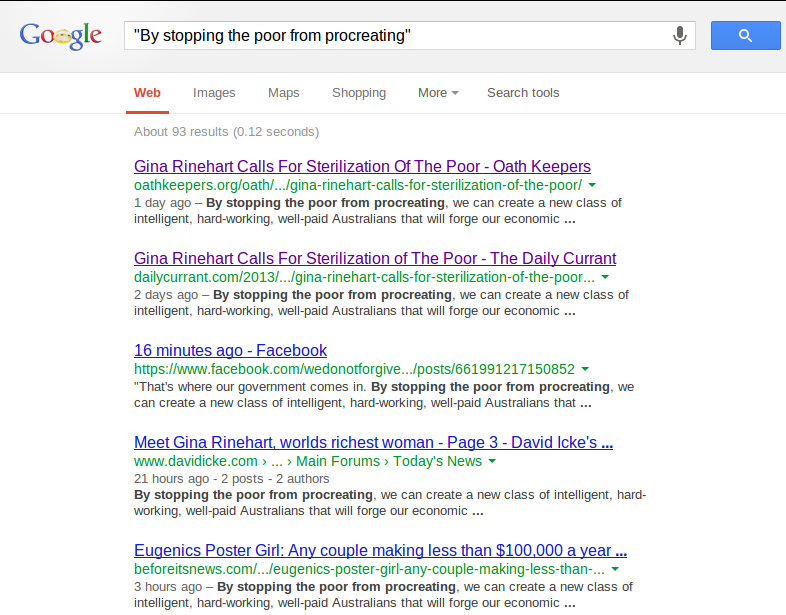Click the Google logo
The width and height of the screenshot is (786, 615).
[x=61, y=36]
